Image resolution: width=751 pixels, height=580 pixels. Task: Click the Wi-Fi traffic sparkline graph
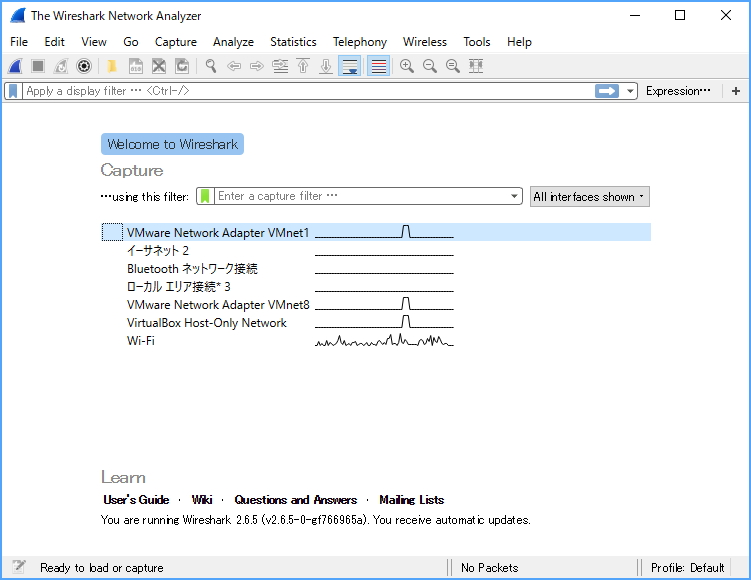point(384,341)
